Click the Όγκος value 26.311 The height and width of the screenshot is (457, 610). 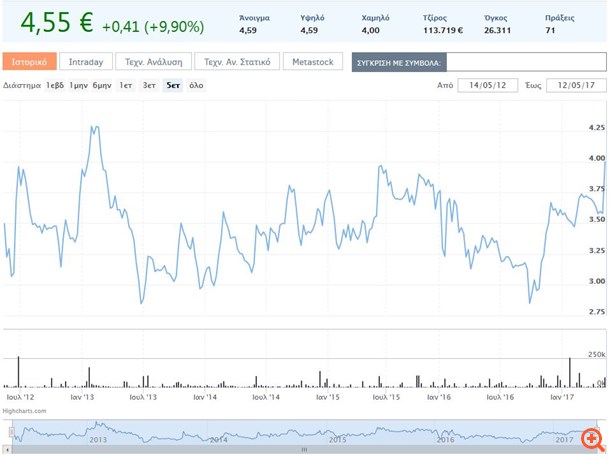(x=498, y=30)
